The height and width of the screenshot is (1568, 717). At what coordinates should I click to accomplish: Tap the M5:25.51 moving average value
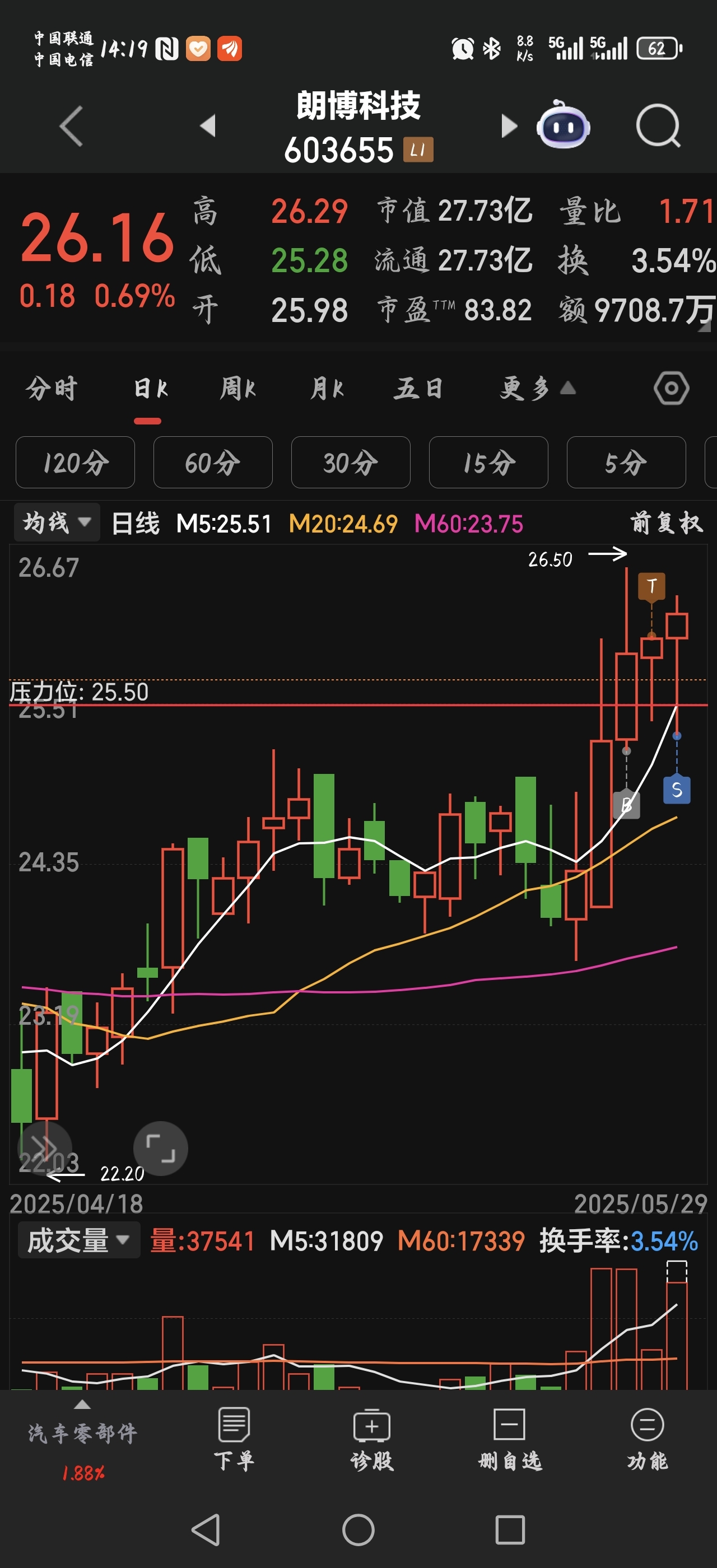coord(224,524)
